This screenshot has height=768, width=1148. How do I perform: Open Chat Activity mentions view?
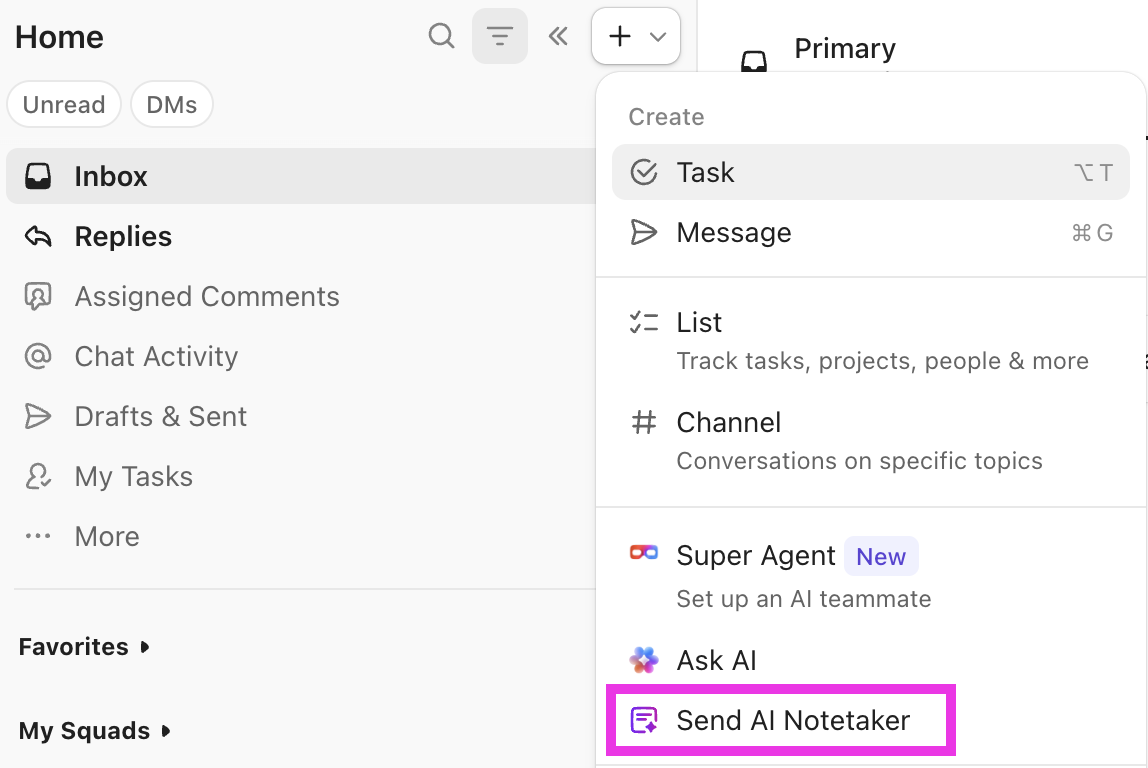[155, 356]
